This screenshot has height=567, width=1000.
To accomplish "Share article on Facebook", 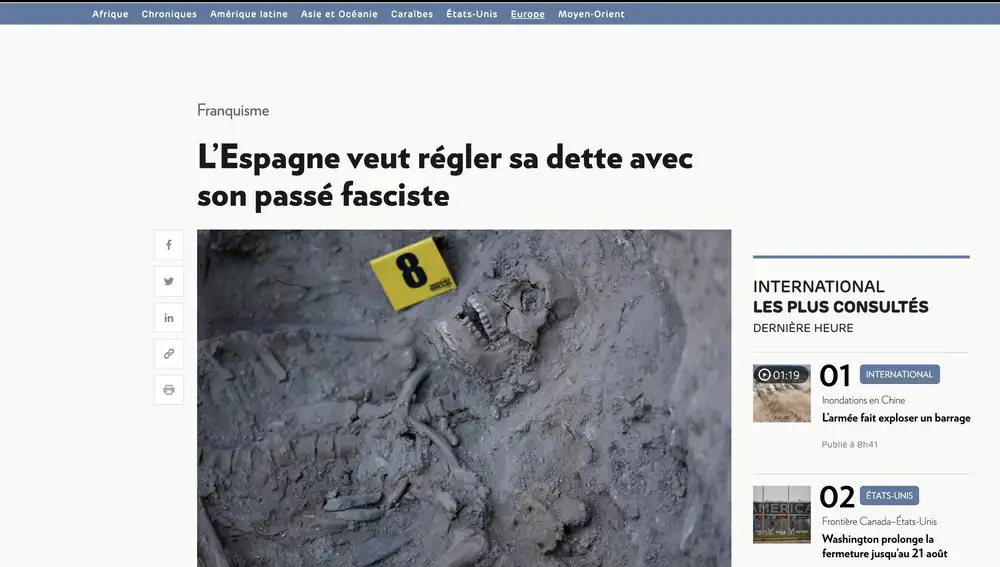I will [169, 245].
